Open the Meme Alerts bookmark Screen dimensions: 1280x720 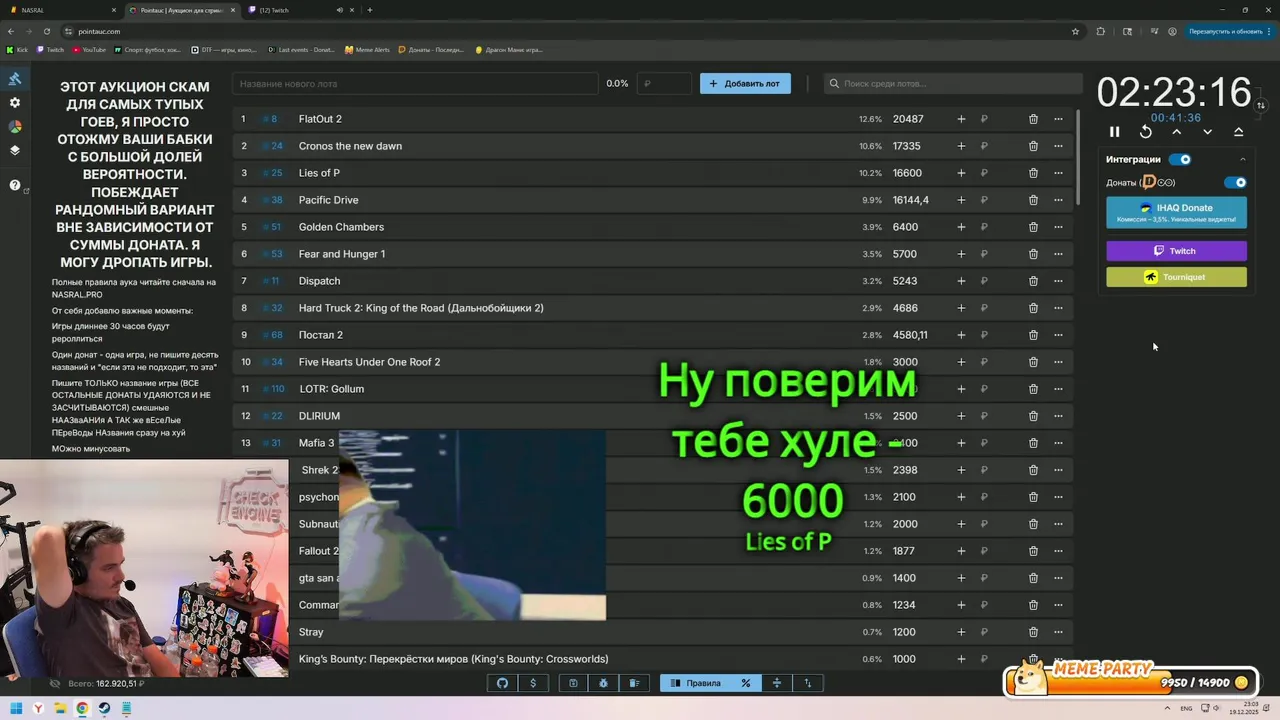367,49
